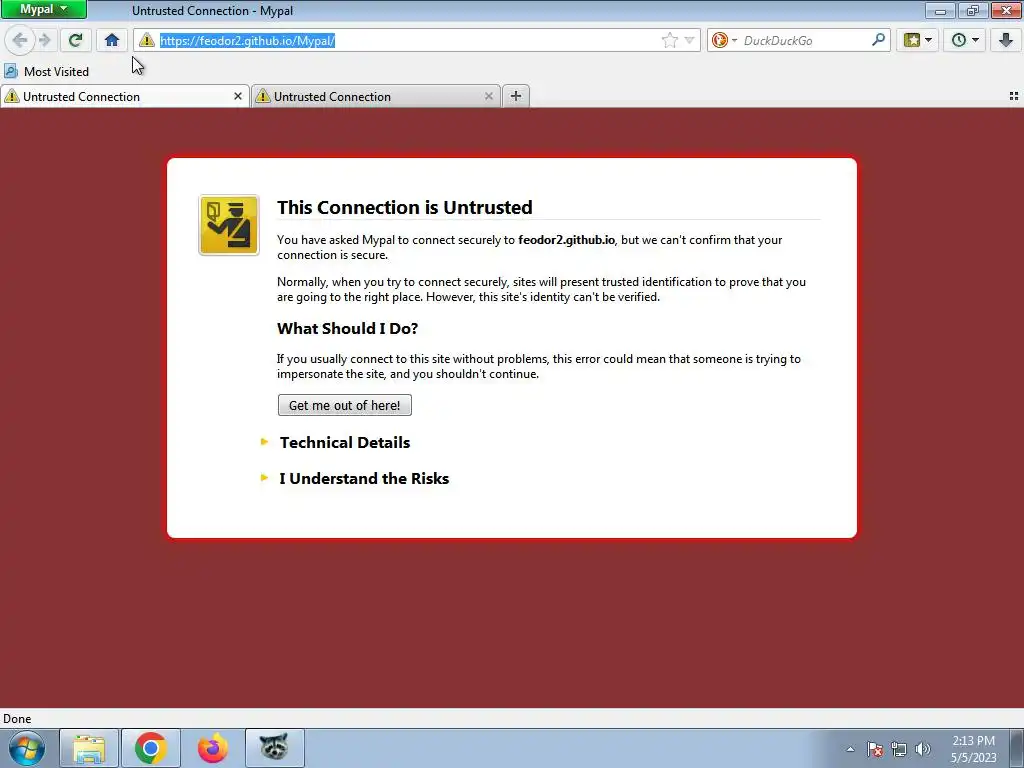
Task: Go forward with the forward arrow
Action: click(45, 40)
